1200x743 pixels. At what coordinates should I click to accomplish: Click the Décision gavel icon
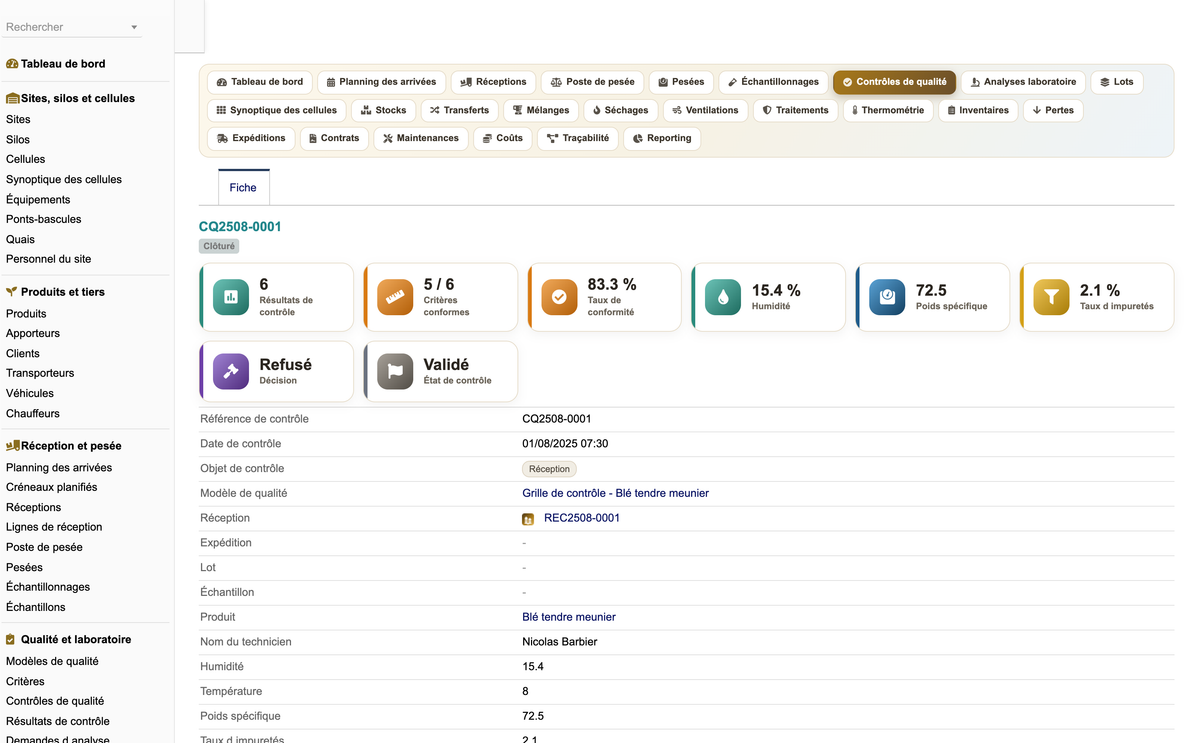pyautogui.click(x=231, y=371)
